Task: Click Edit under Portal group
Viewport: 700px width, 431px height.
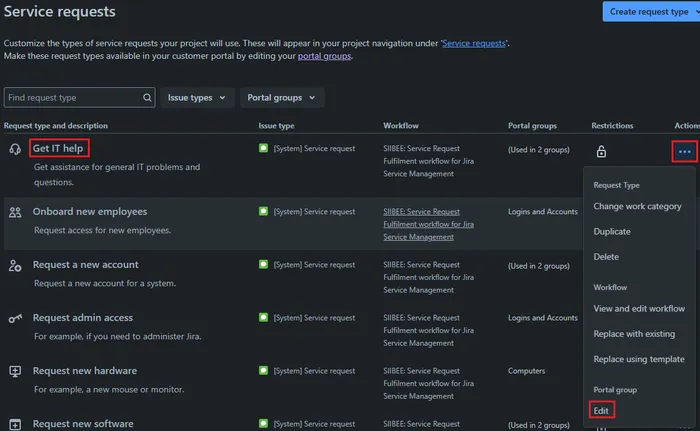Action: [x=601, y=410]
